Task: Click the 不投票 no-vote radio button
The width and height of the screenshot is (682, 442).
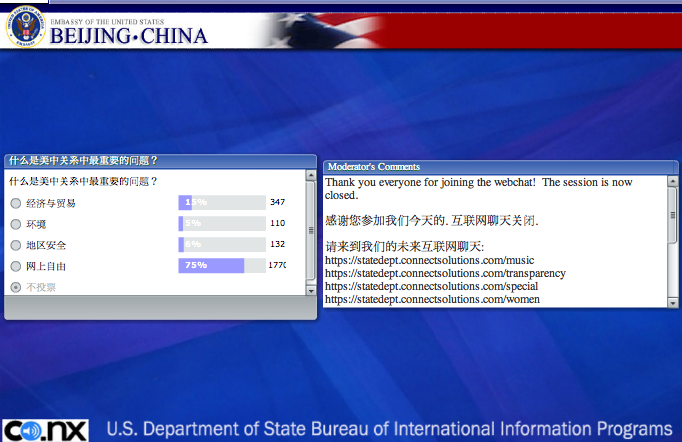Action: pyautogui.click(x=15, y=287)
